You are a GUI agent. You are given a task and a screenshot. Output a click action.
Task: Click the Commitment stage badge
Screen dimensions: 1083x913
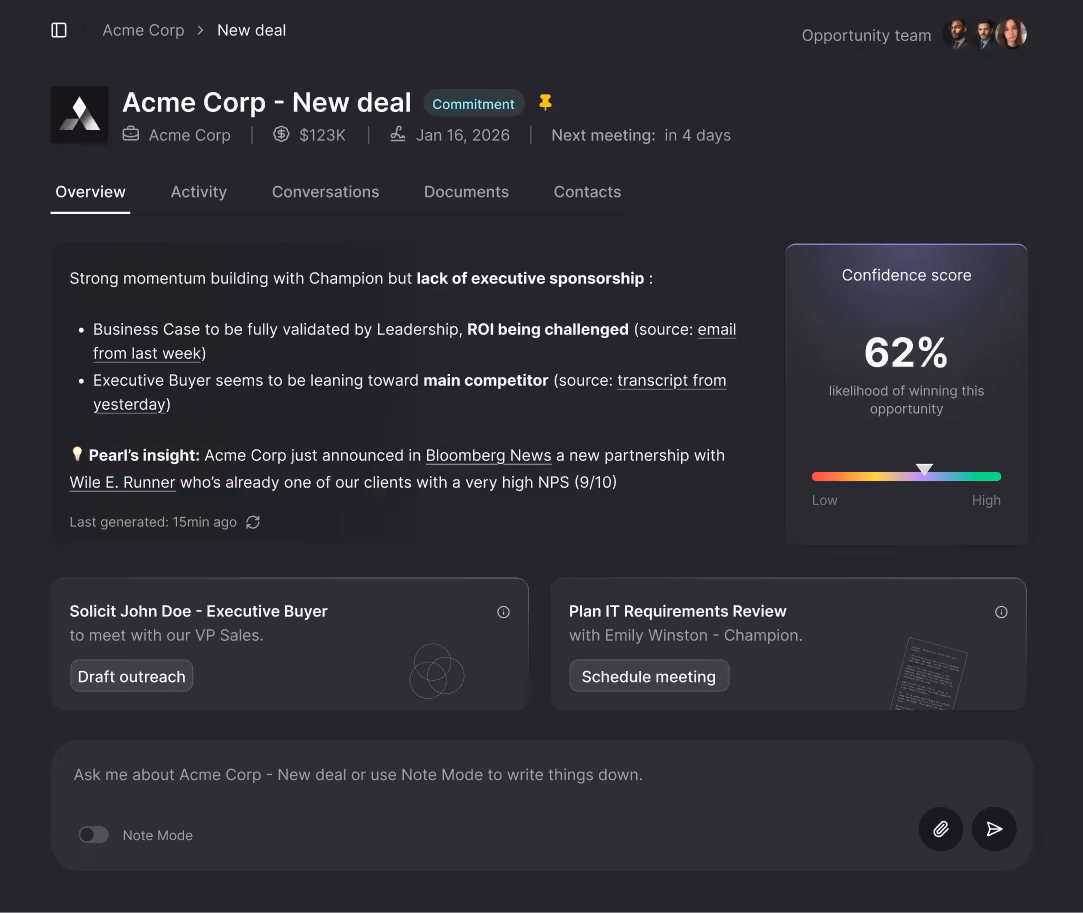pos(473,104)
